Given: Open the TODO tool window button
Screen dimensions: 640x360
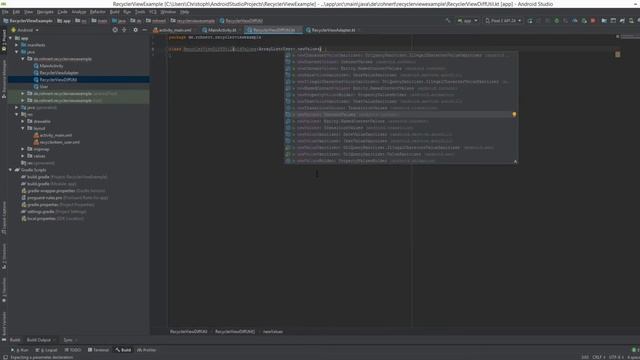Looking at the screenshot, I should pyautogui.click(x=73, y=350).
